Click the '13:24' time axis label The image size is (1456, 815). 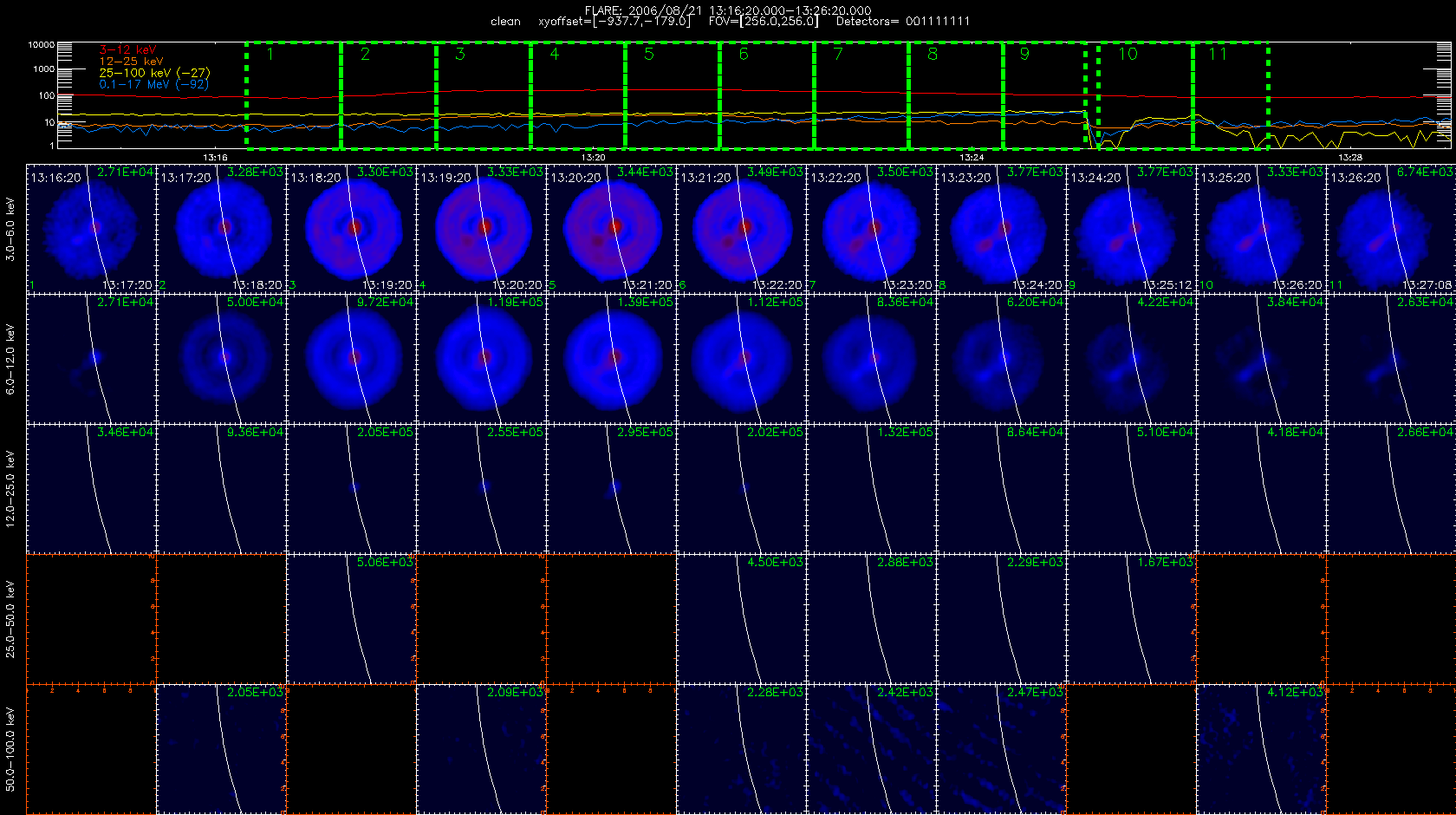pos(972,158)
